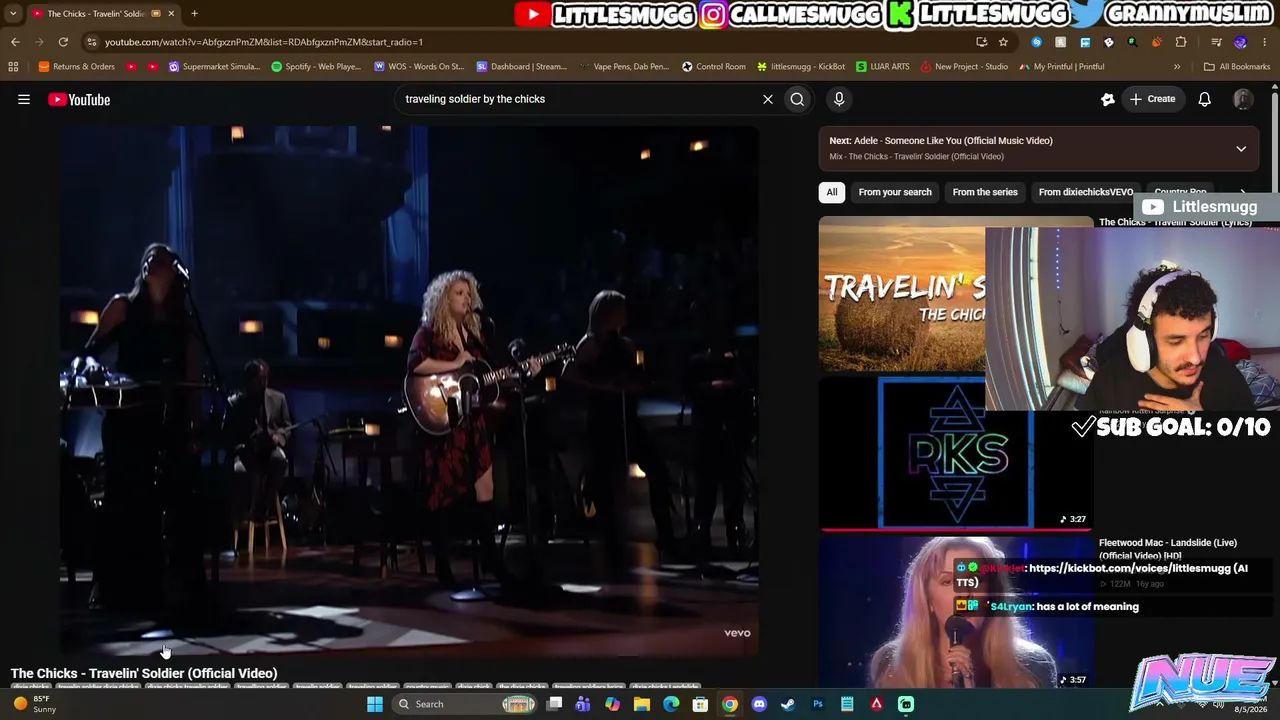
Task: Select the From the series chip
Action: pyautogui.click(x=985, y=192)
